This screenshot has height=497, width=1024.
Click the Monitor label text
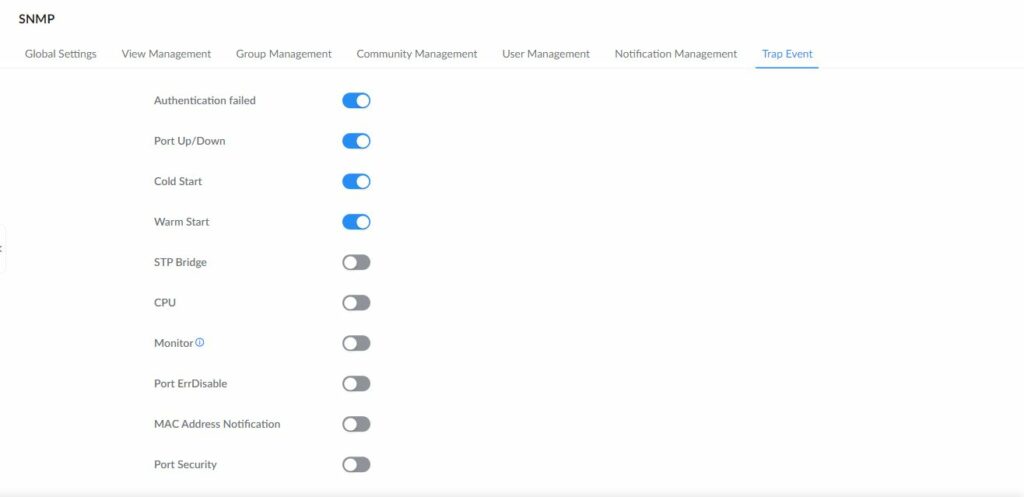click(x=174, y=344)
